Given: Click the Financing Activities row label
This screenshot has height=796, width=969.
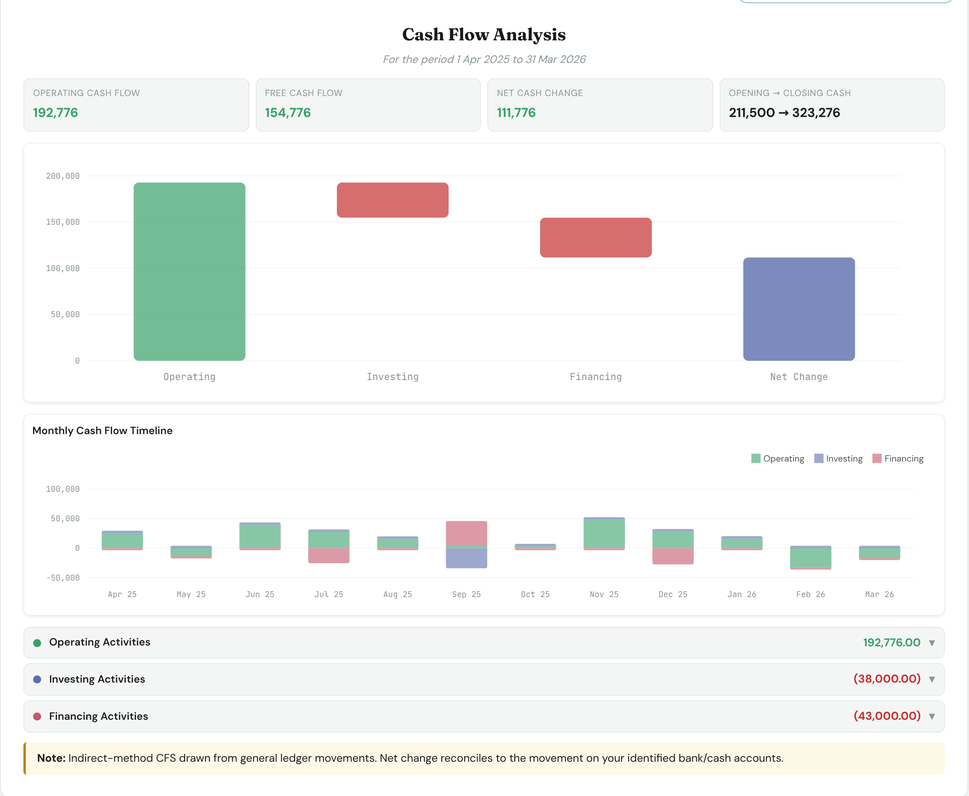Looking at the screenshot, I should (98, 716).
